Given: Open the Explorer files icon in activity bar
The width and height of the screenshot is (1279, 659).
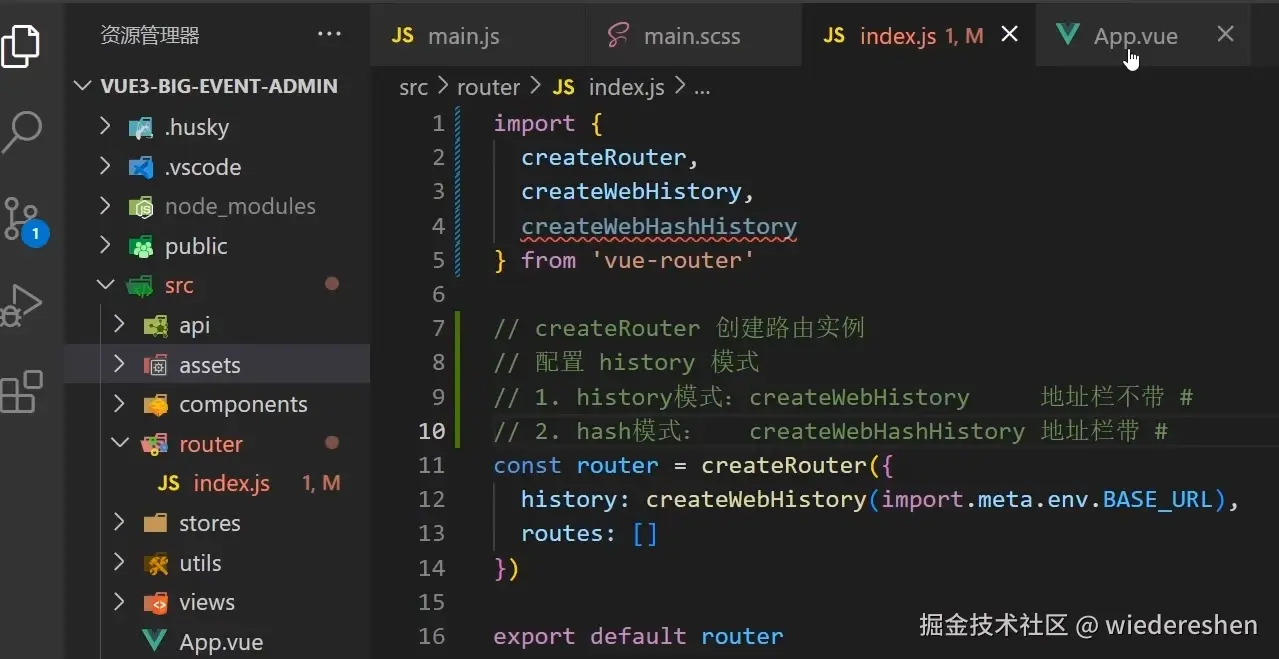Looking at the screenshot, I should [20, 45].
